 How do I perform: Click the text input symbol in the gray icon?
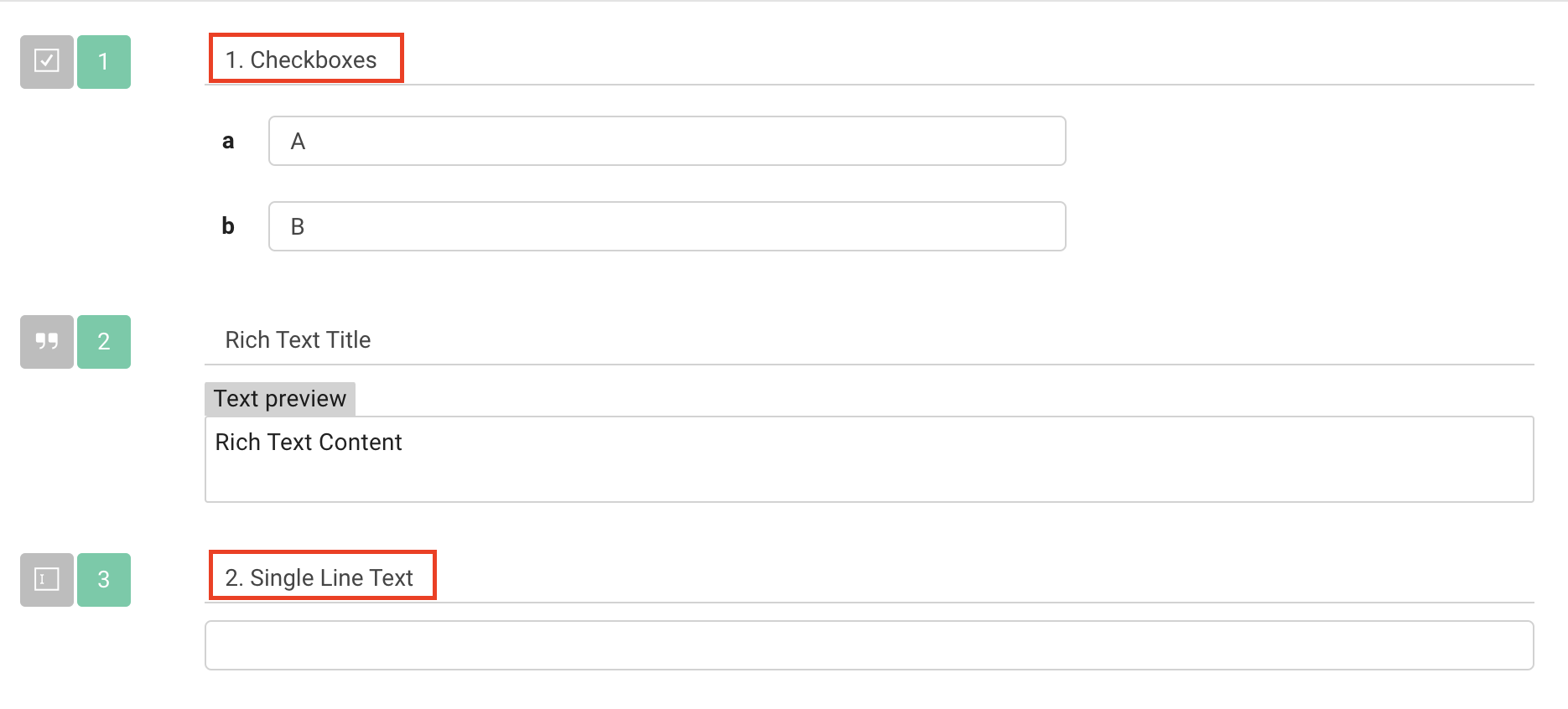[x=46, y=579]
